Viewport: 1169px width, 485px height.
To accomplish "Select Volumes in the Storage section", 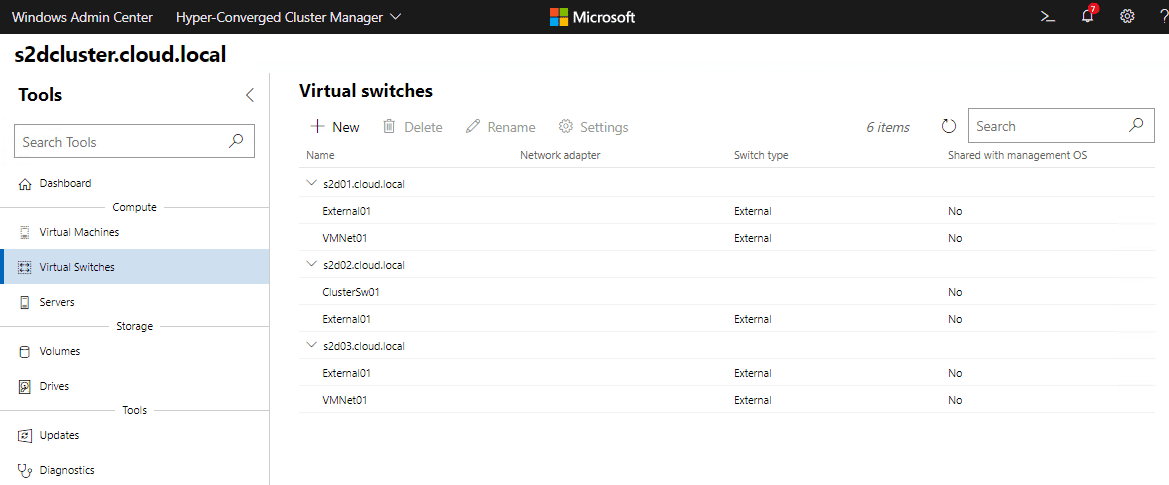I will click(60, 351).
